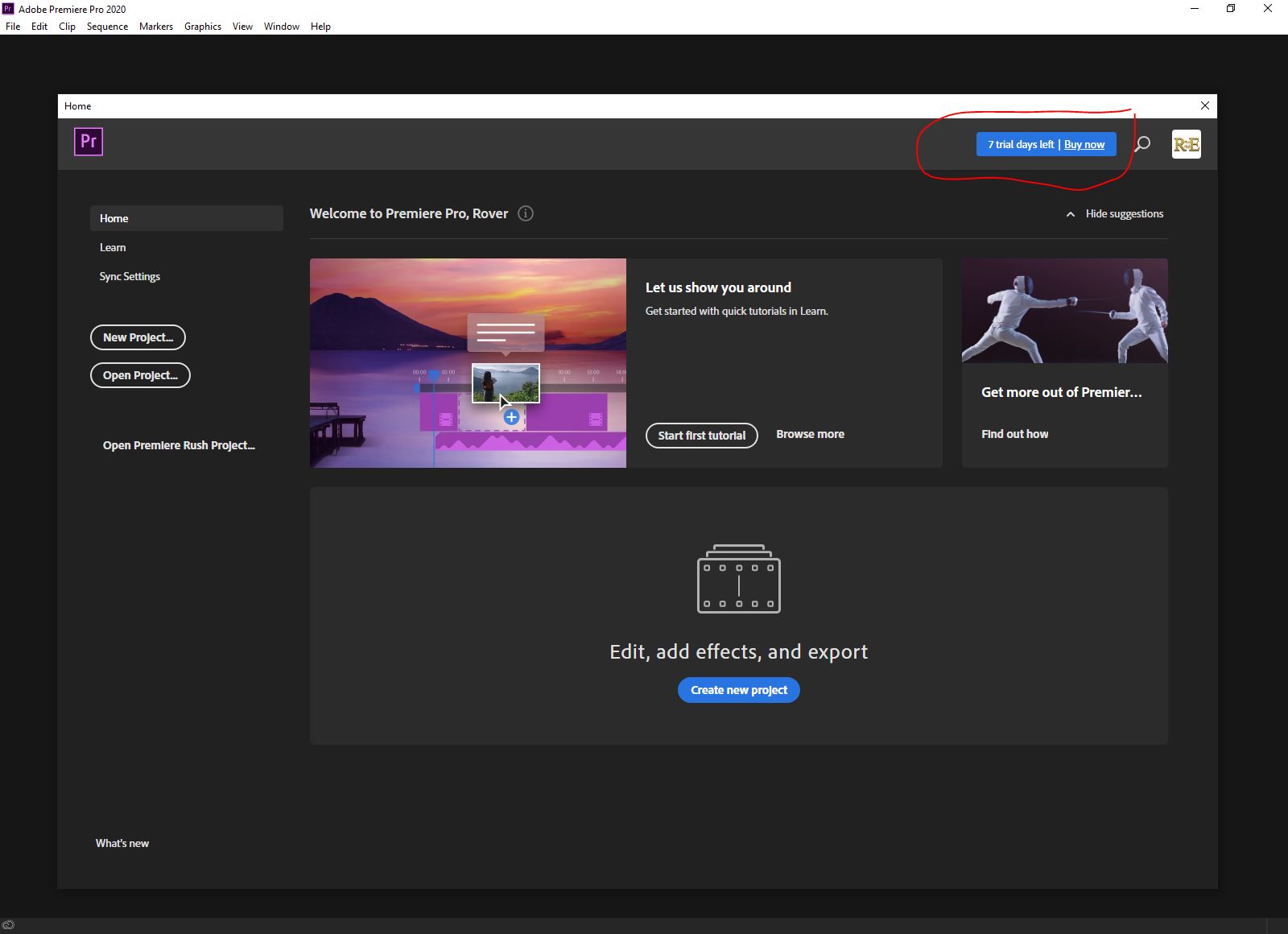Click the Premiere Pro title bar app icon
This screenshot has height=934, width=1288.
click(x=8, y=9)
